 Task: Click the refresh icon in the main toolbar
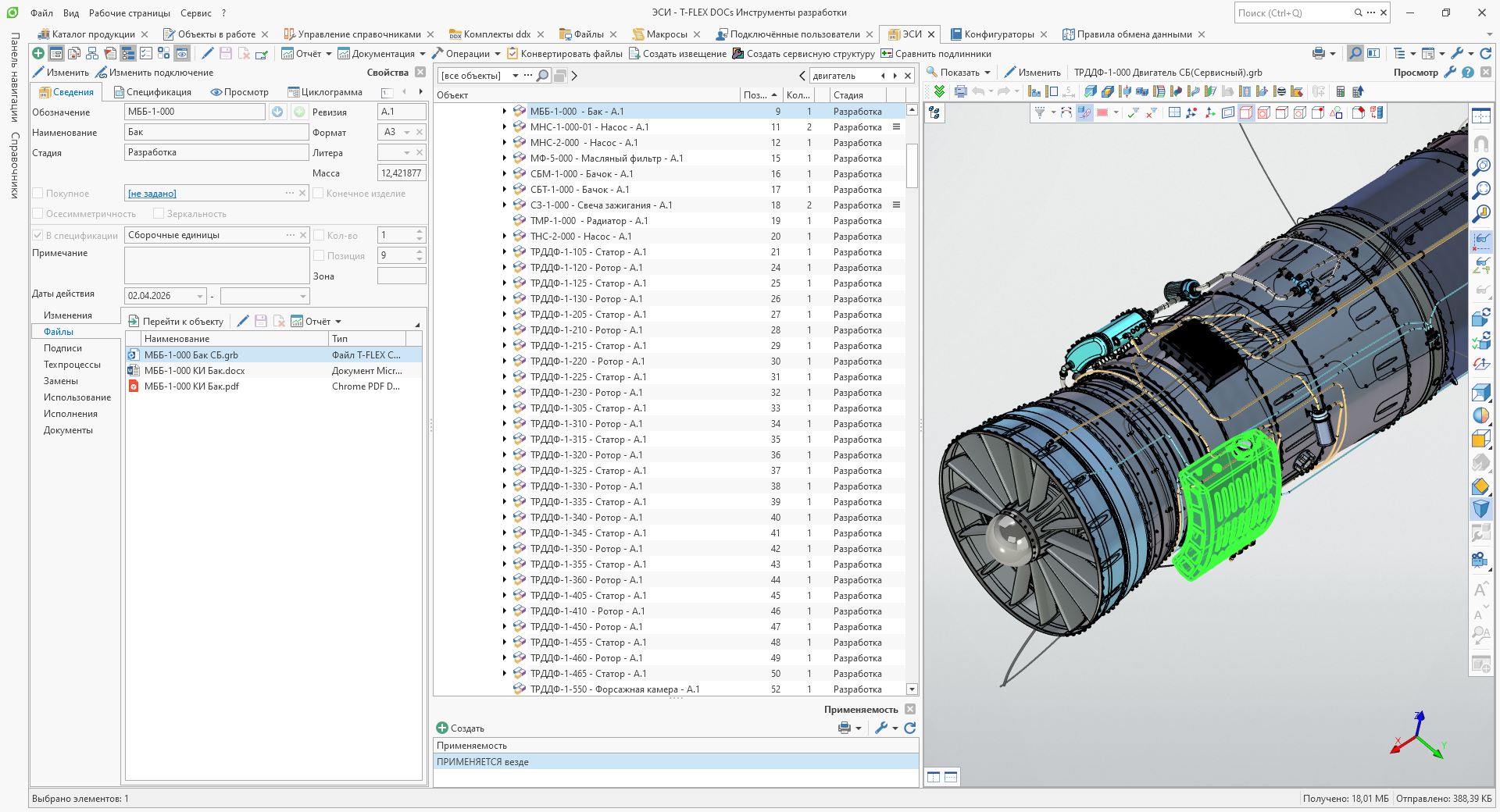coord(1486,53)
